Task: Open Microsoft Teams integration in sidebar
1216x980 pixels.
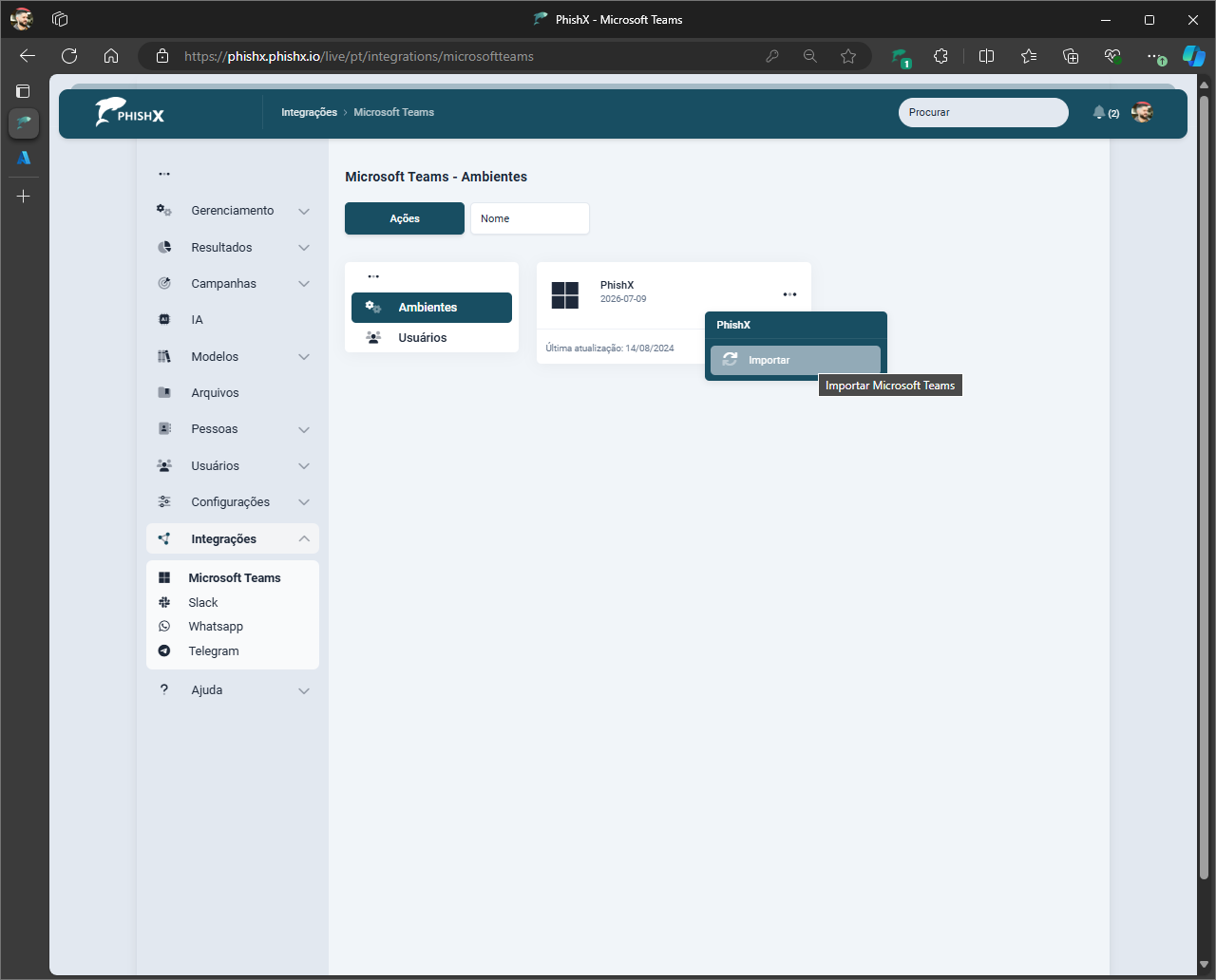Action: point(233,577)
